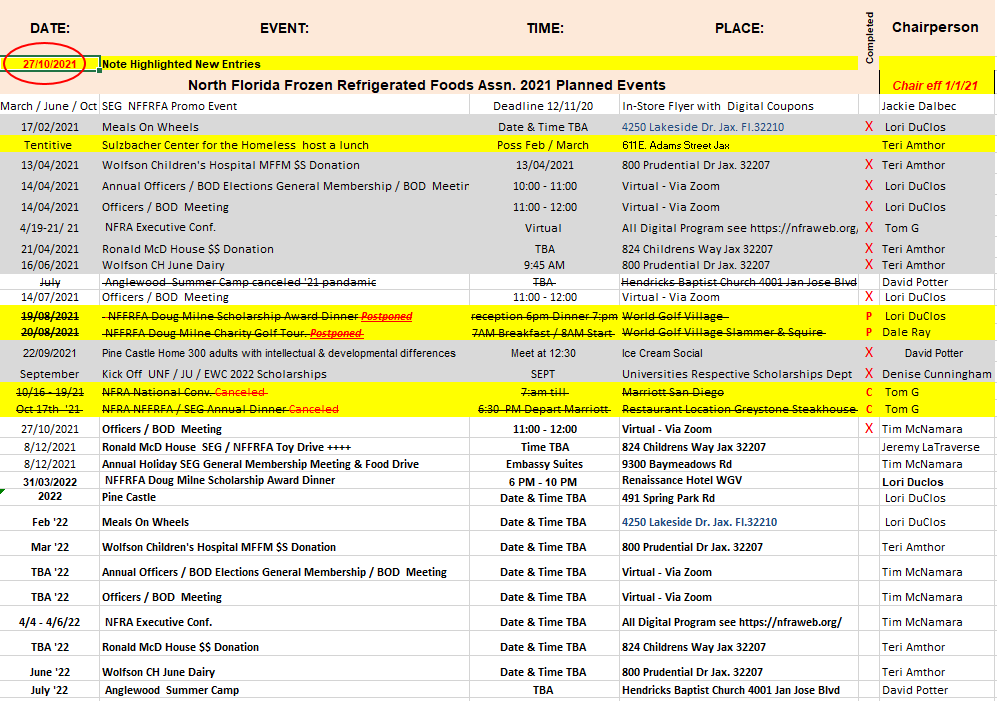This screenshot has width=997, height=701.
Task: Select the '9:45 AM' time cell
Action: pos(544,265)
